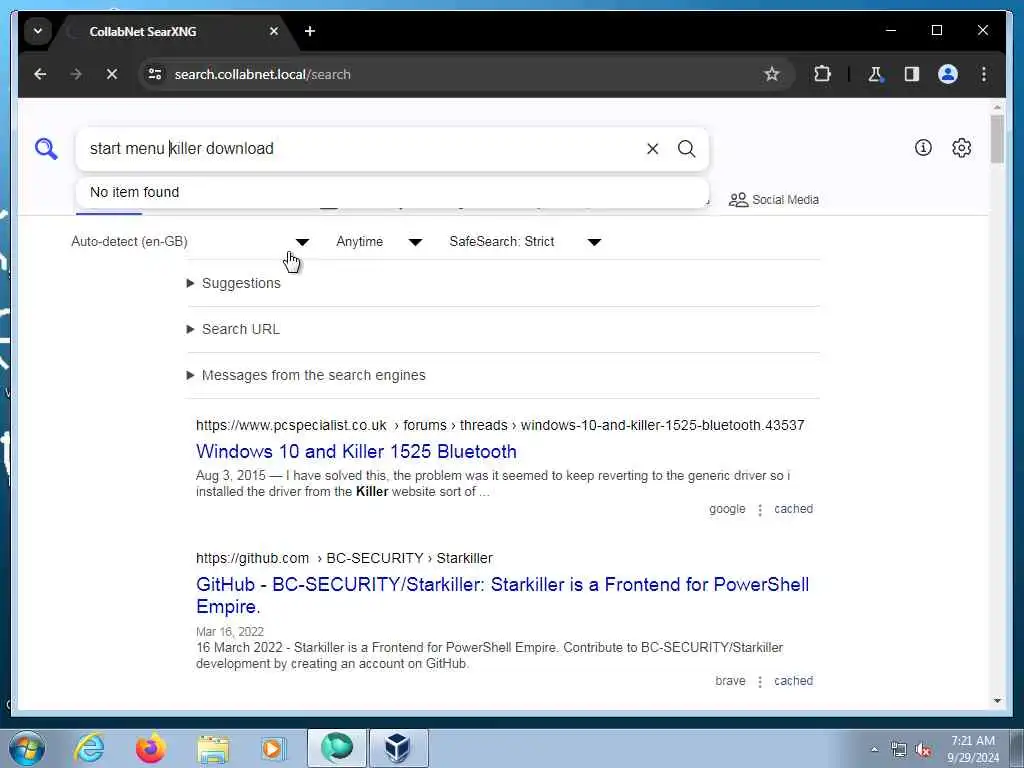
Task: Click the pcspecialist.co.uk result URL
Action: click(500, 425)
